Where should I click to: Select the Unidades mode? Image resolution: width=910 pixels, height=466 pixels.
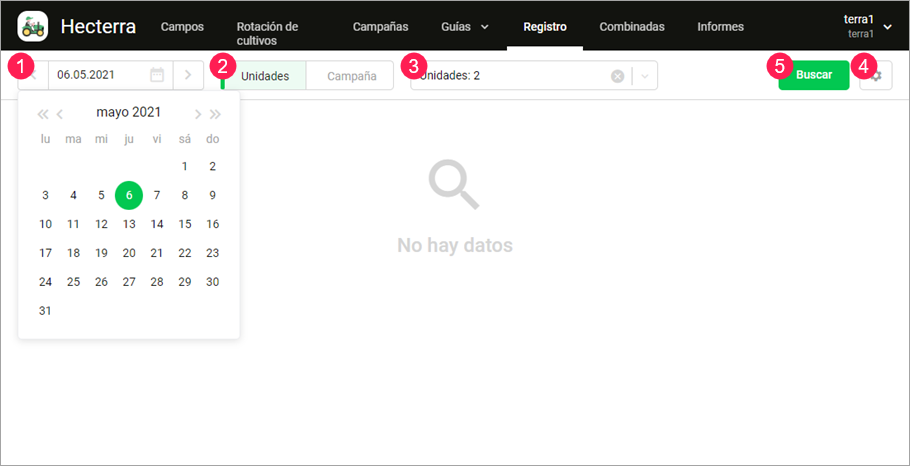click(x=265, y=76)
